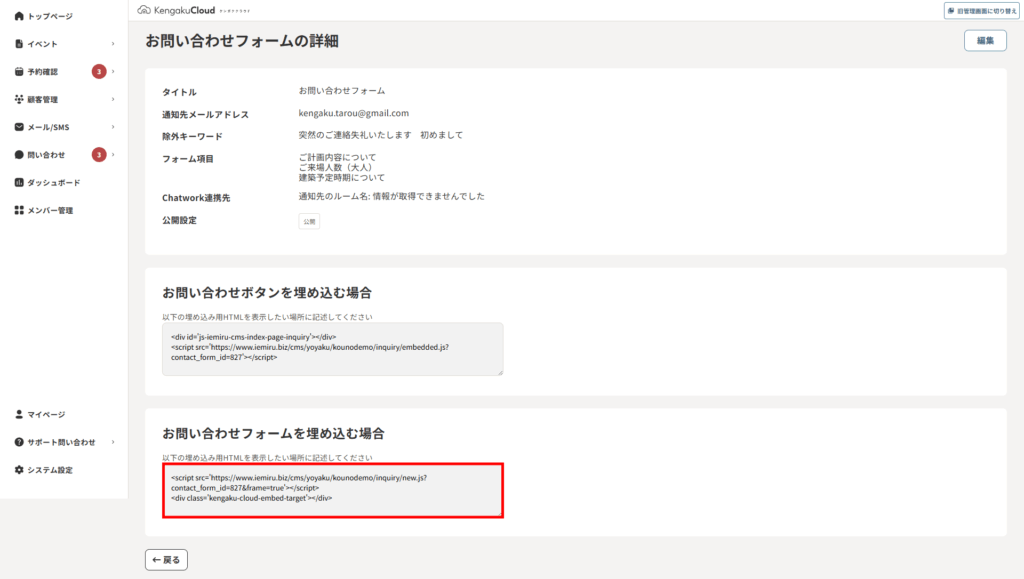
Task: Click the keyword text 突然のご連絡失礼いたします
Action: 355,135
